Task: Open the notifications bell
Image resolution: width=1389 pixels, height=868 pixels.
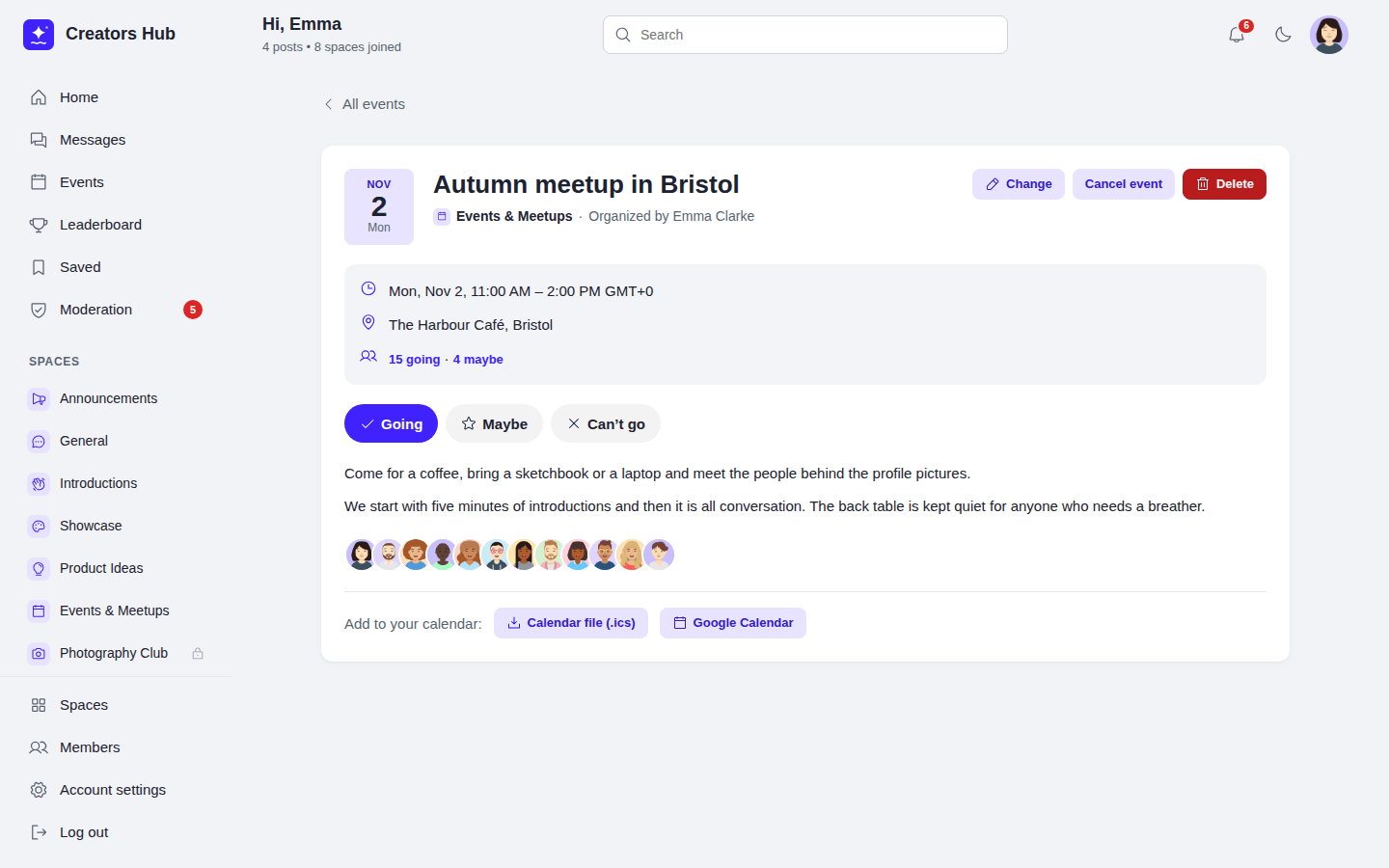Action: click(x=1237, y=35)
